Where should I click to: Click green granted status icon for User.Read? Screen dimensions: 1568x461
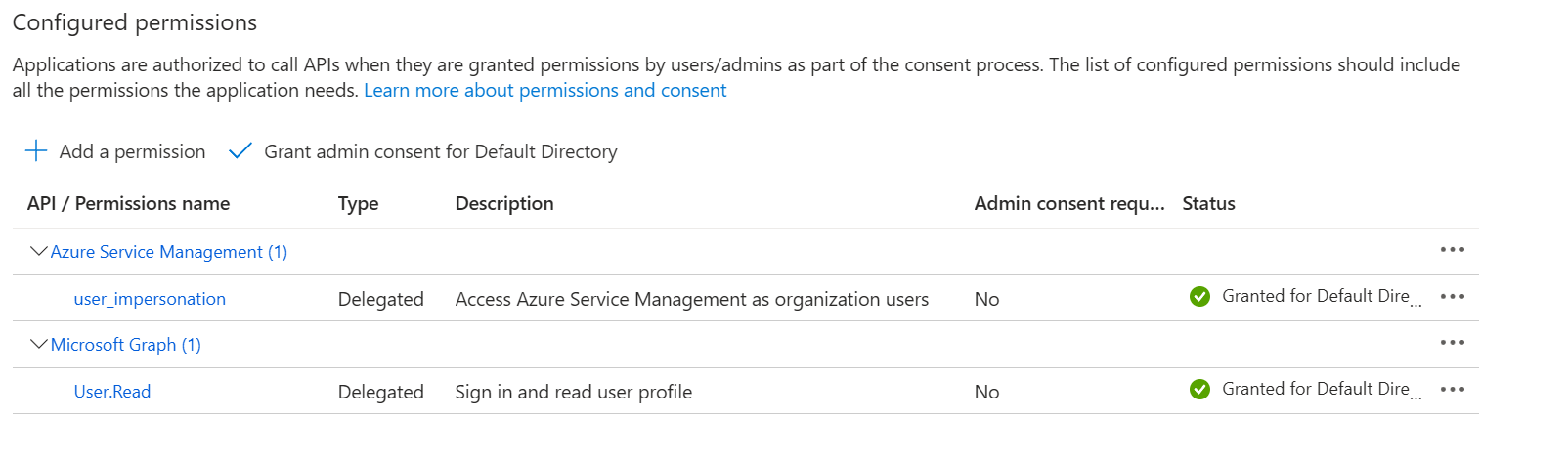pyautogui.click(x=1200, y=390)
